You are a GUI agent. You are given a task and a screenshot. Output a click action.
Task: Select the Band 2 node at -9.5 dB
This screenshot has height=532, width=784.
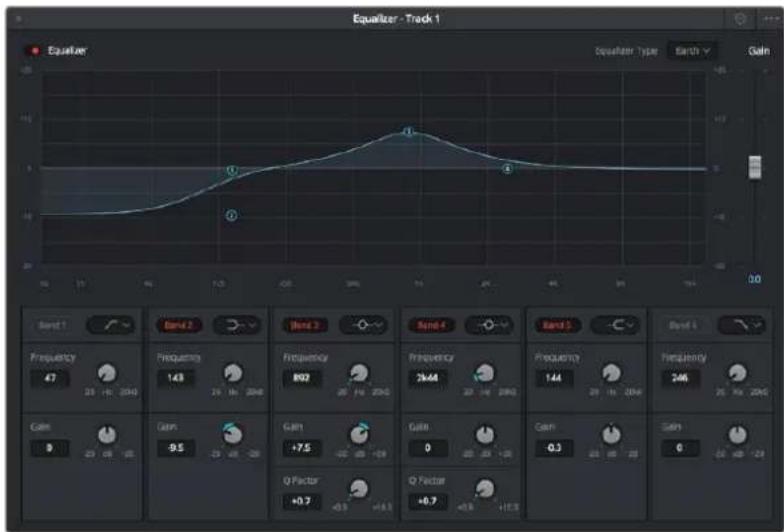coord(232,216)
